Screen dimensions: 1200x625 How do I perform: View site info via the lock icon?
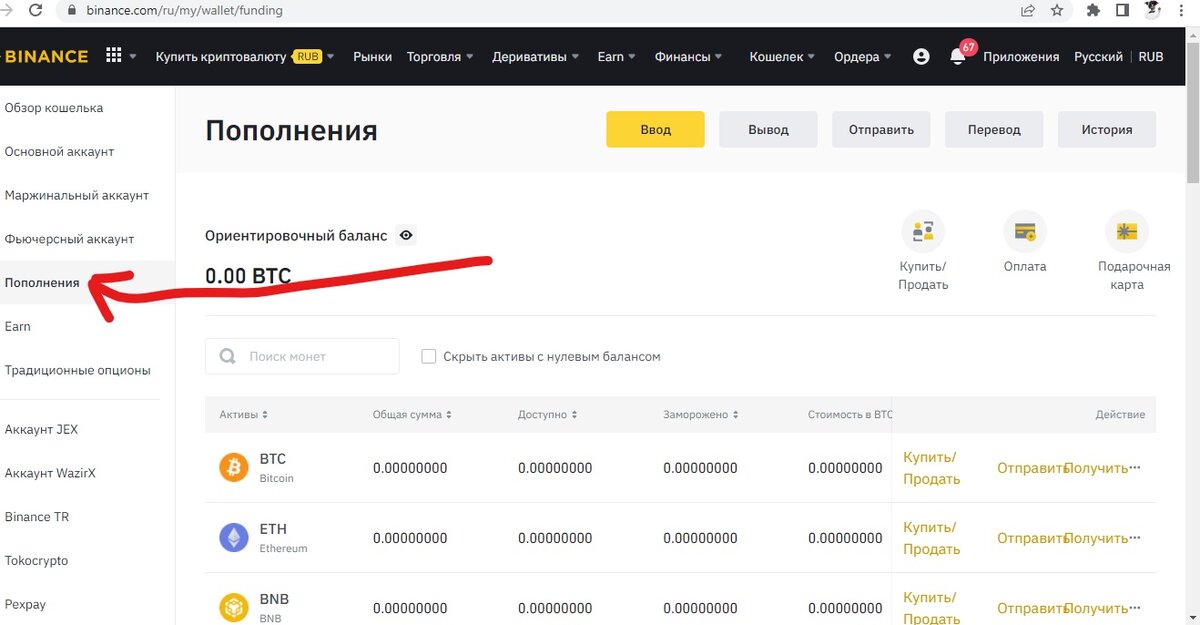71,11
